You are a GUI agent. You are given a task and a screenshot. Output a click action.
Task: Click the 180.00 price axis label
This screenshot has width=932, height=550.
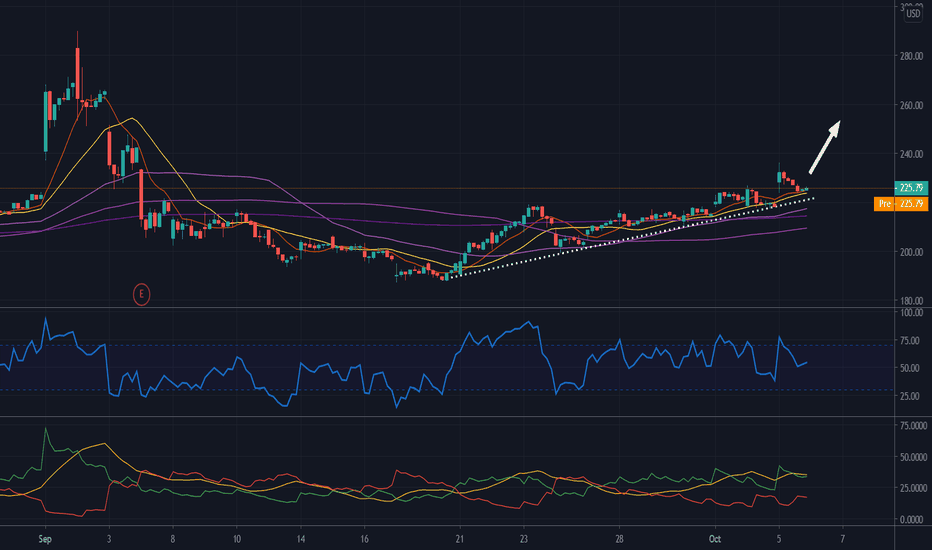911,301
